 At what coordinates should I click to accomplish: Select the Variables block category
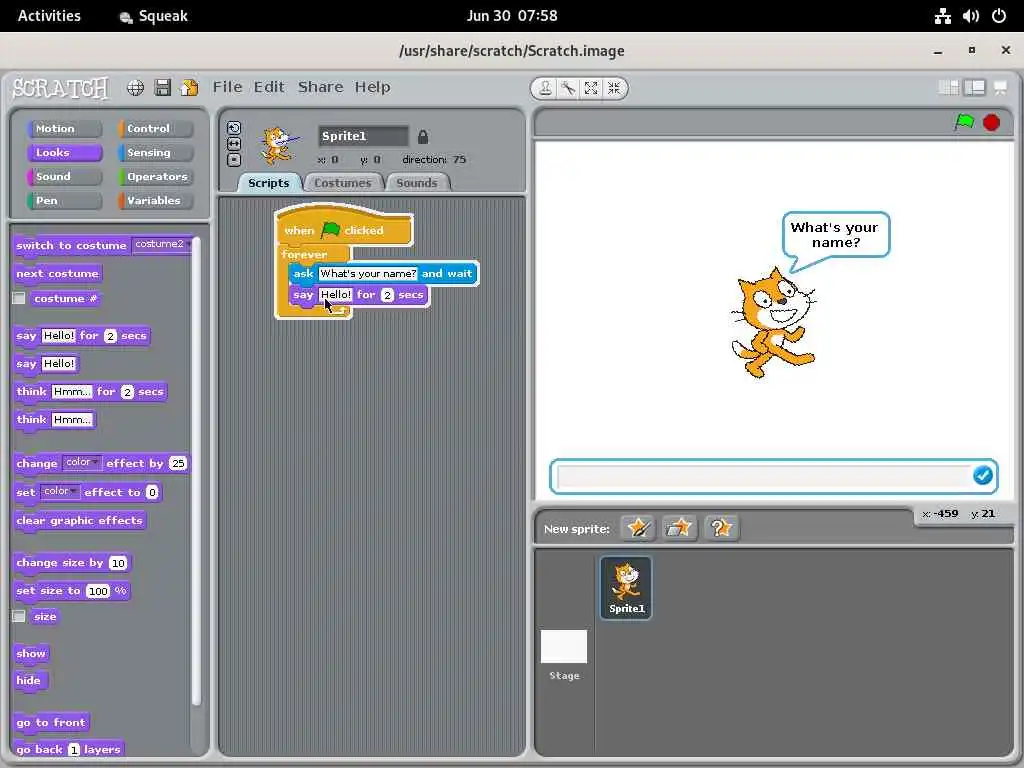point(155,200)
